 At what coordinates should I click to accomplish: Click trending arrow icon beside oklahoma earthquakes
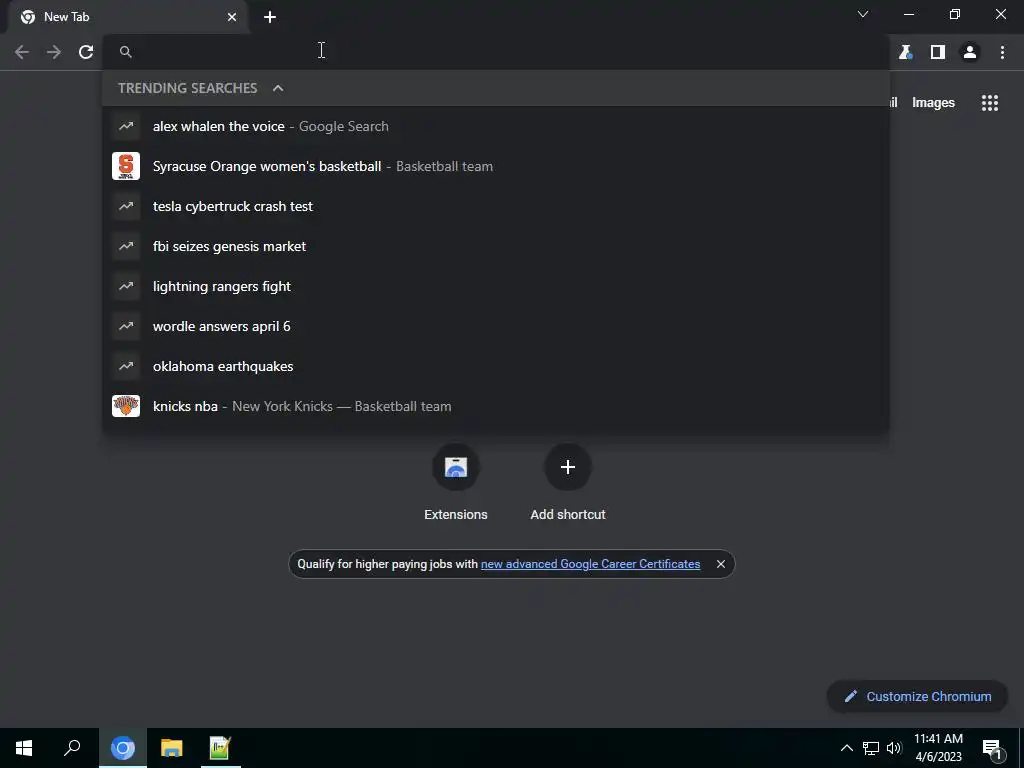126,366
